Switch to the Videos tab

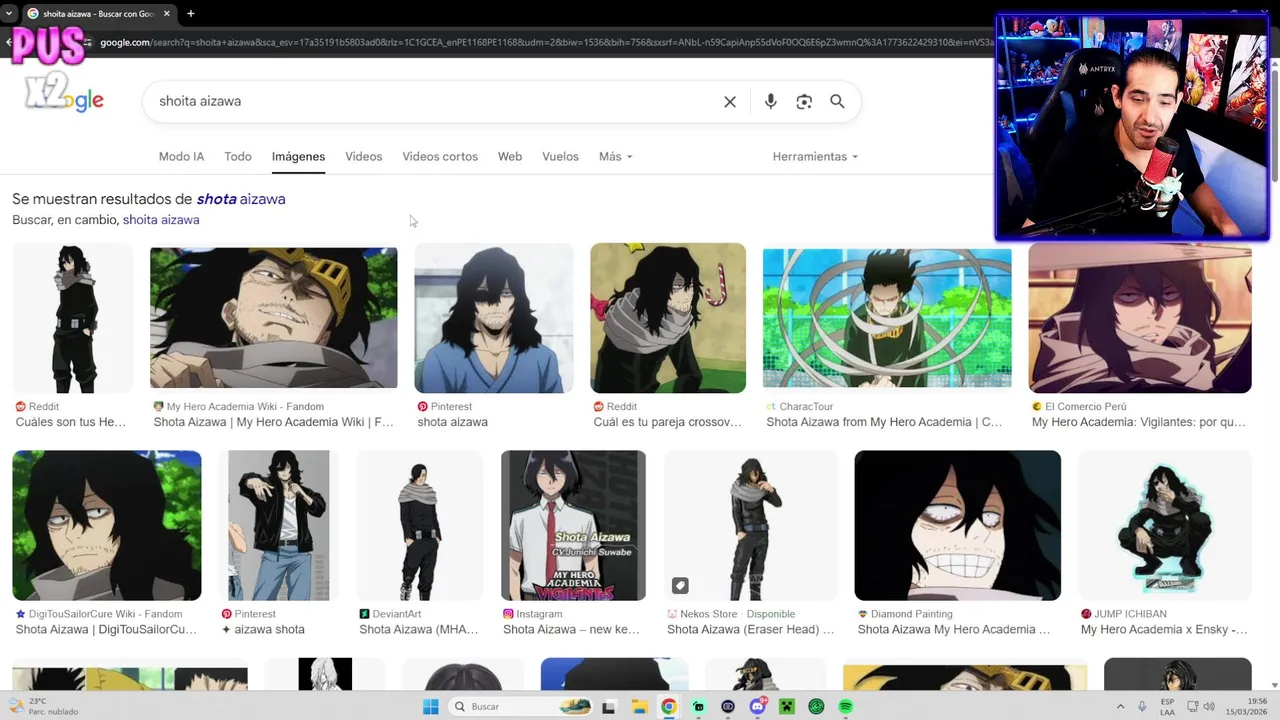pos(364,156)
